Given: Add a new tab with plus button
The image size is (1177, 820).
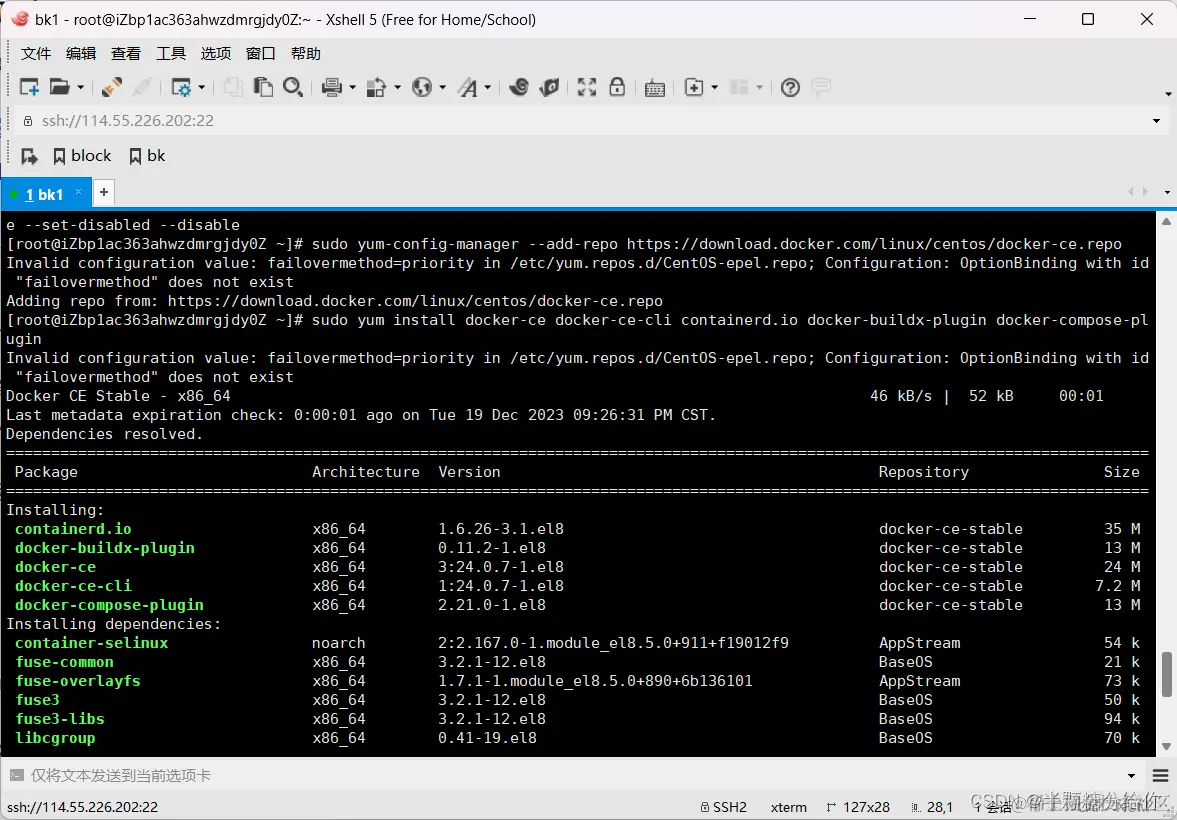Looking at the screenshot, I should pyautogui.click(x=104, y=192).
